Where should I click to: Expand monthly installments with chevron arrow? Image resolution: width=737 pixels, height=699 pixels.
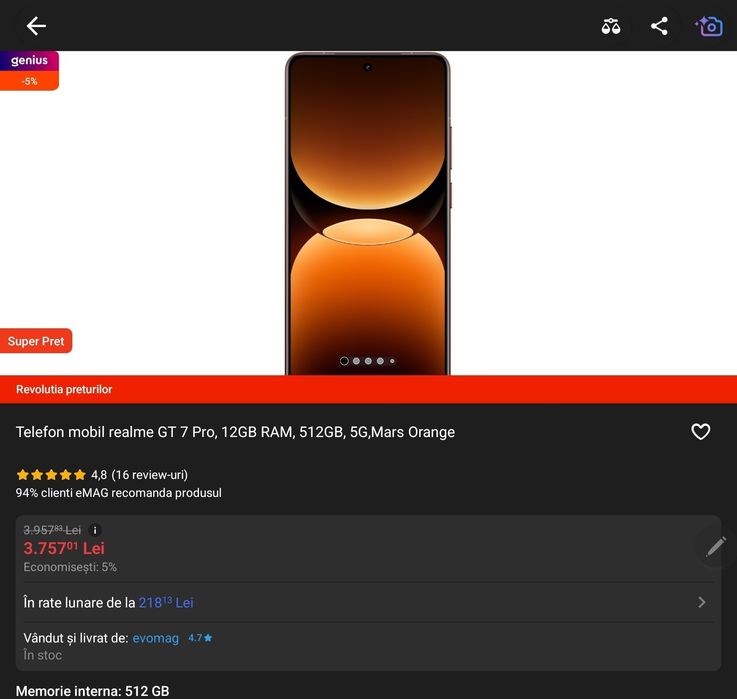[702, 602]
